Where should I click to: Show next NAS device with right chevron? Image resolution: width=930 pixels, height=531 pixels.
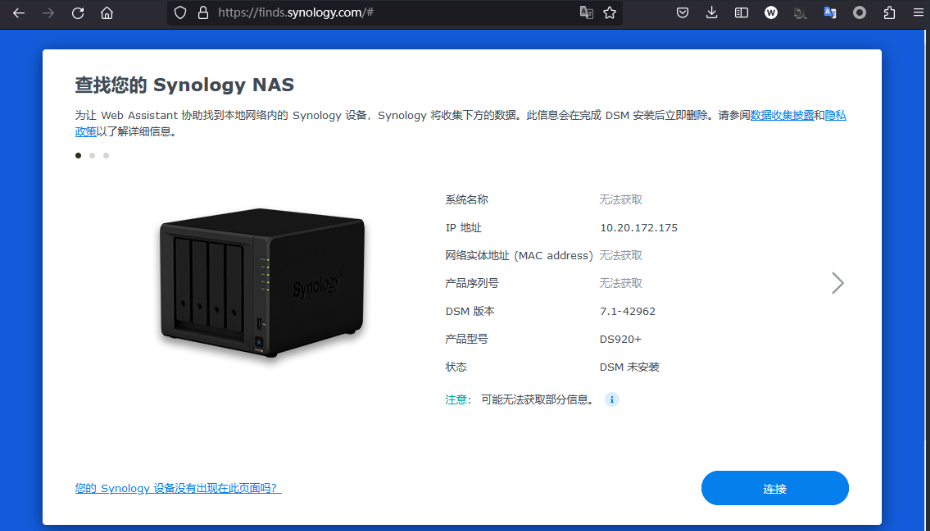pos(838,283)
